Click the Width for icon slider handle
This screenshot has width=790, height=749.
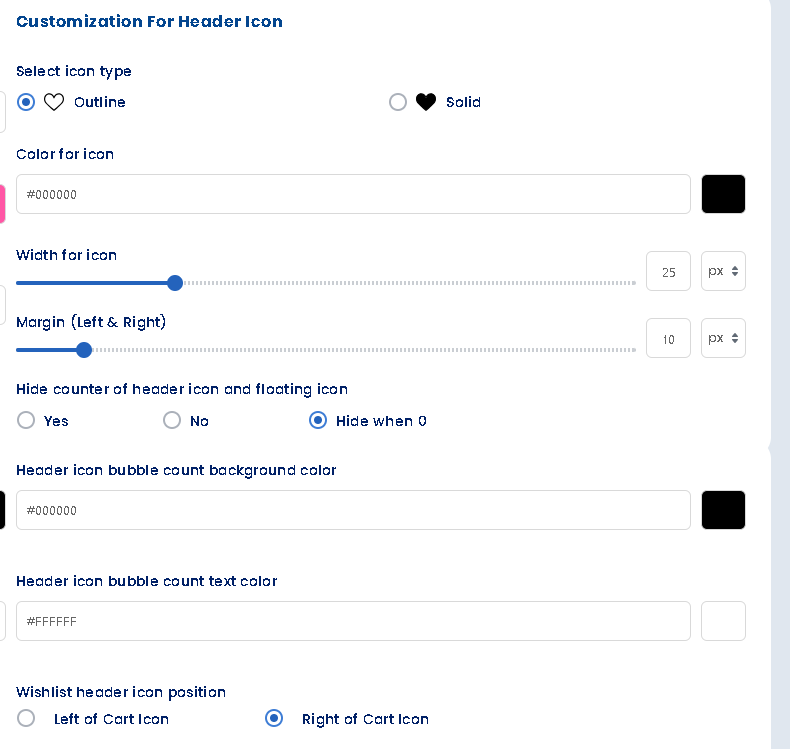tap(175, 283)
